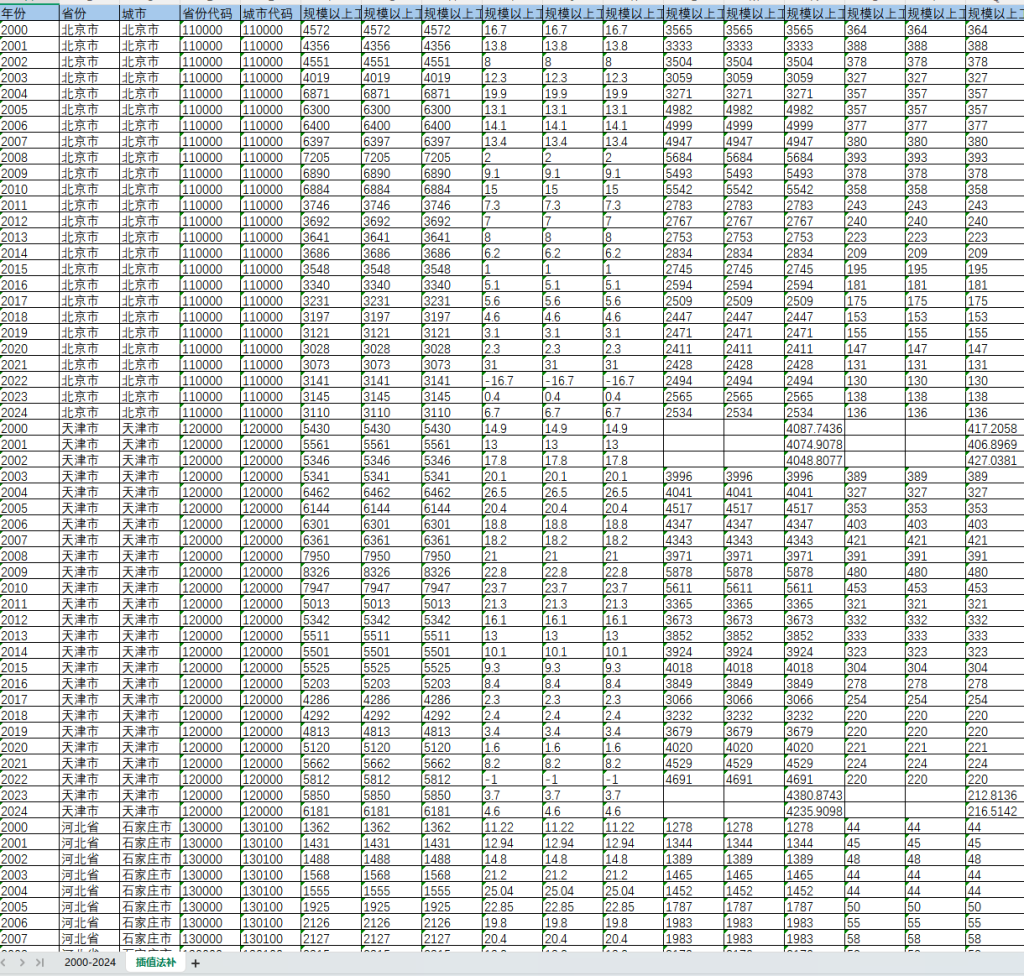This screenshot has height=976, width=1024.
Task: Click the first 河北省 province cell
Action: click(x=88, y=827)
